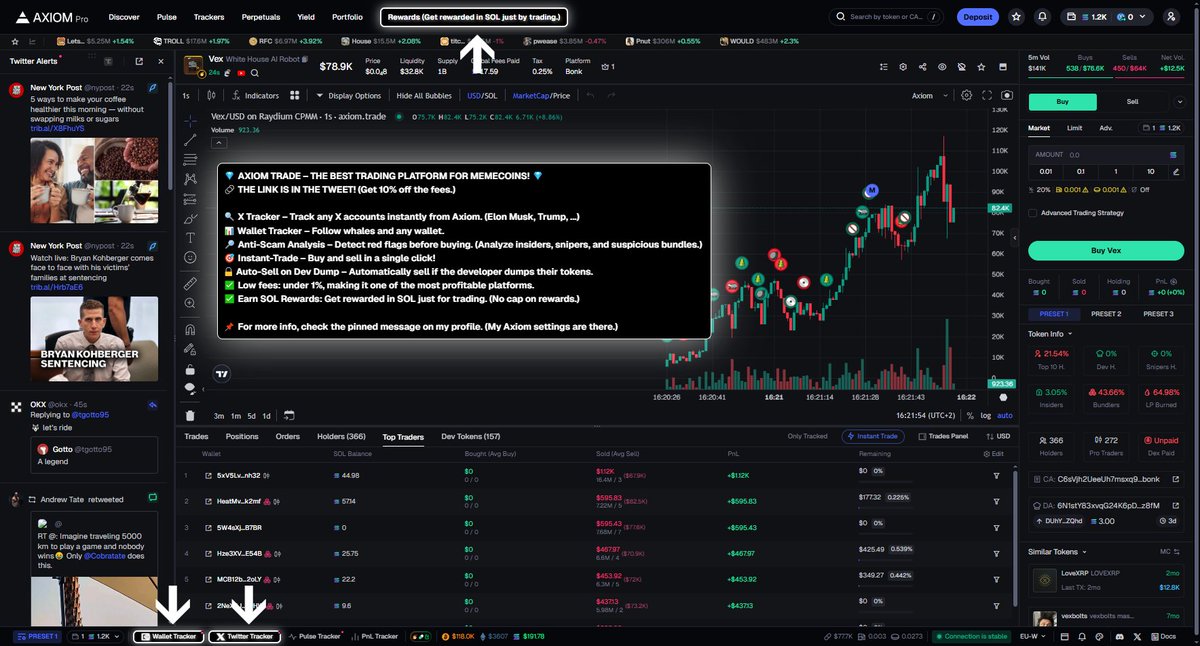Filter trades of wallet 5xV5Lv...nh32
Image resolution: width=1200 pixels, height=646 pixels.
coord(996,475)
